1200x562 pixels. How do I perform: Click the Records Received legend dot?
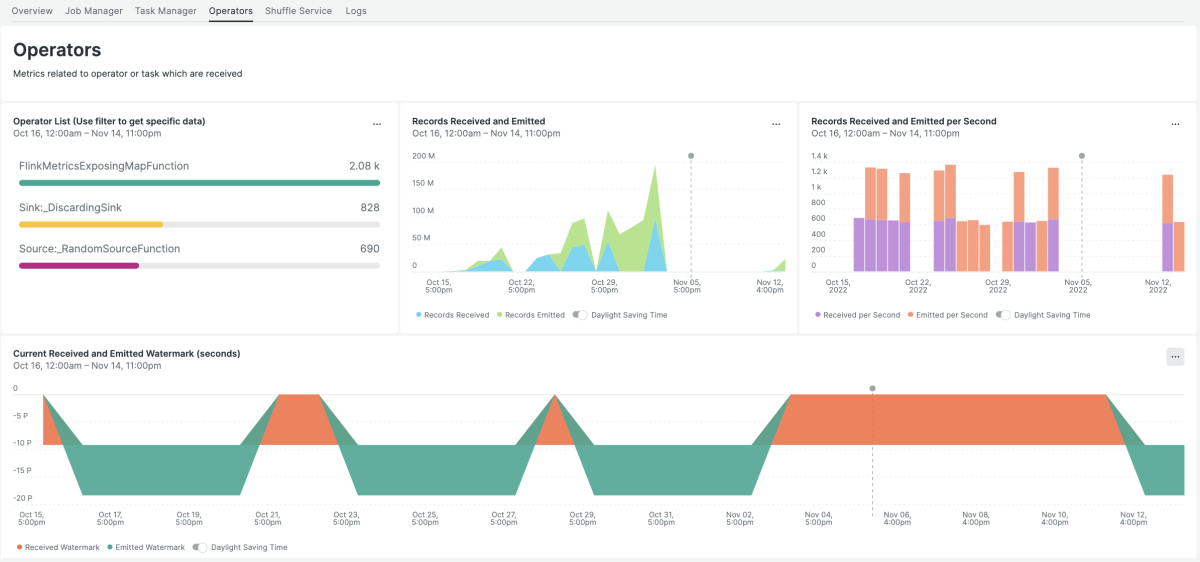(x=418, y=315)
